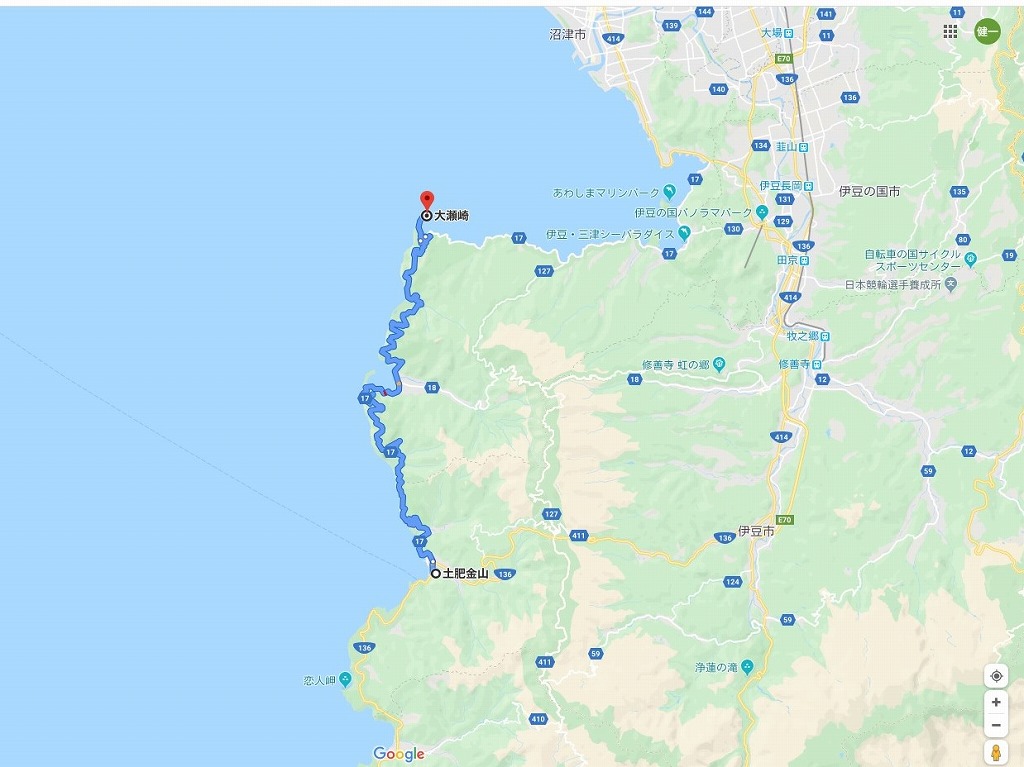This screenshot has width=1024, height=767.
Task: Select the 土肥金山 origin marker
Action: tap(436, 574)
